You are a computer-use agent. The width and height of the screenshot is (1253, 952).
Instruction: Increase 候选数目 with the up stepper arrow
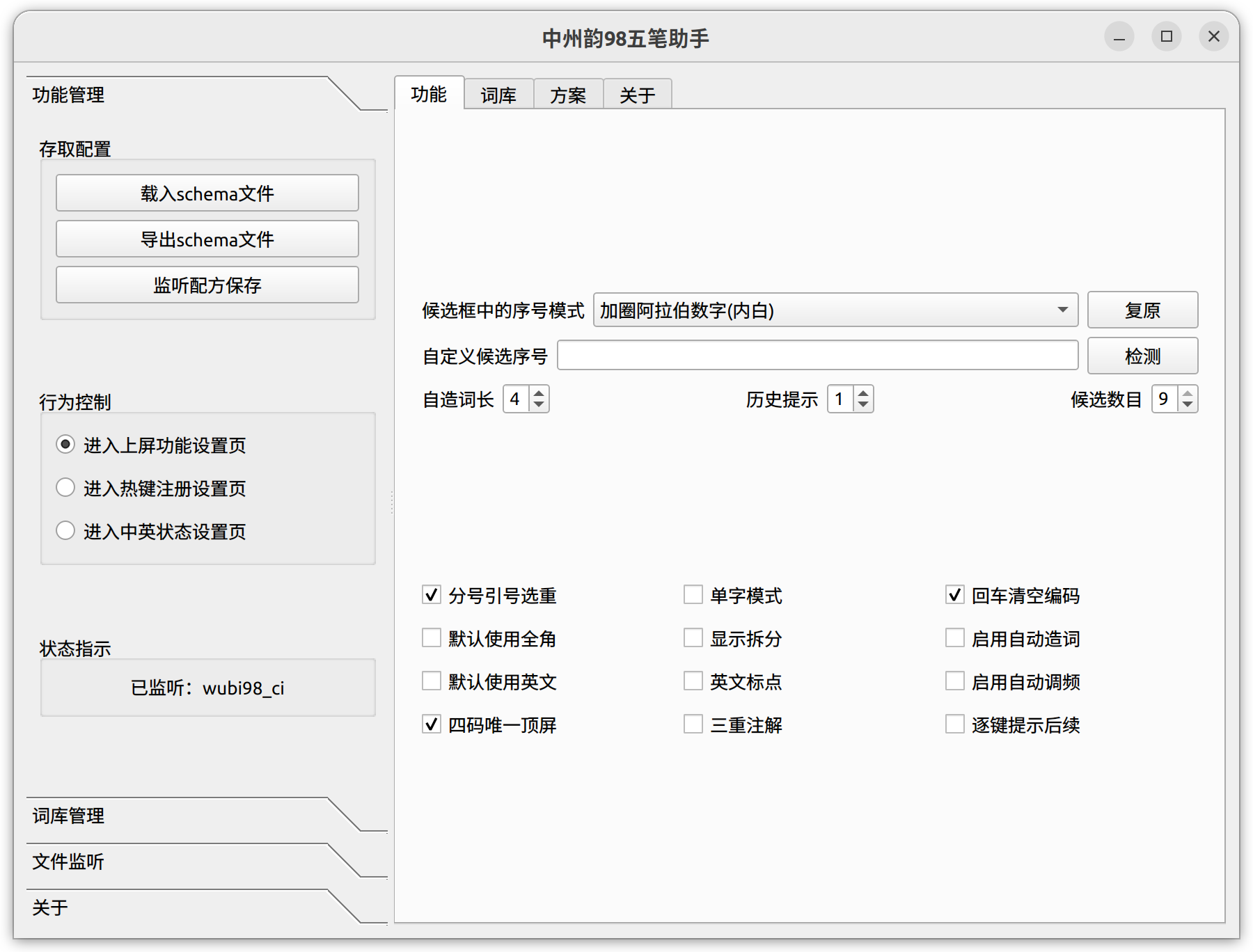[x=1187, y=392]
